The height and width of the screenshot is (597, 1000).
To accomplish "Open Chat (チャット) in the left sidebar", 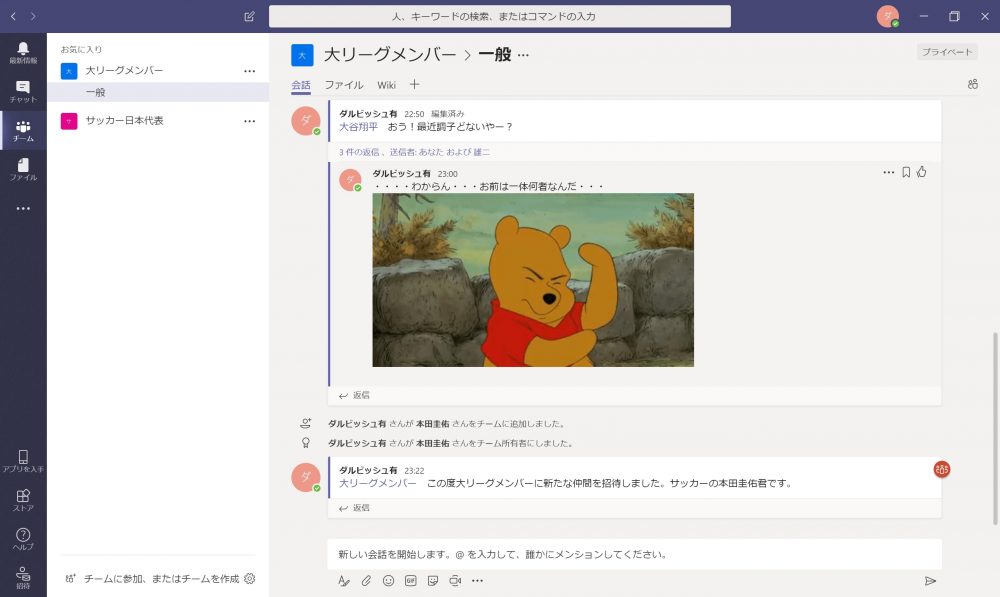I will (x=23, y=91).
